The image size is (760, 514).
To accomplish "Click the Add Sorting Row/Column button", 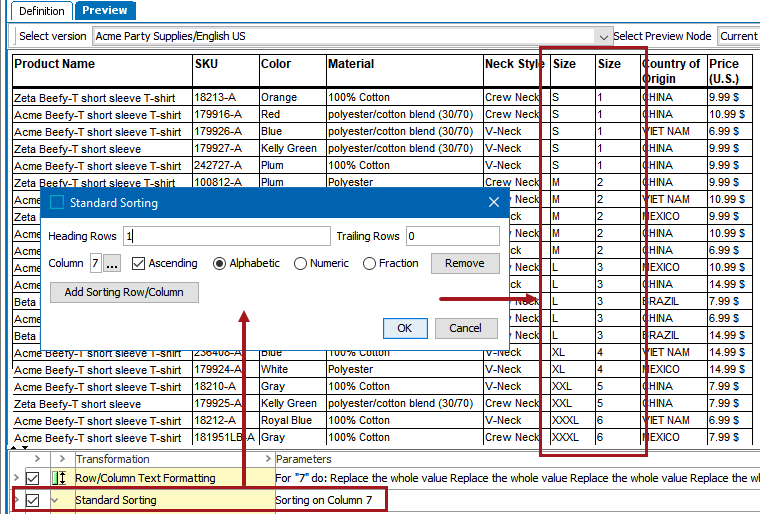I will tap(124, 292).
